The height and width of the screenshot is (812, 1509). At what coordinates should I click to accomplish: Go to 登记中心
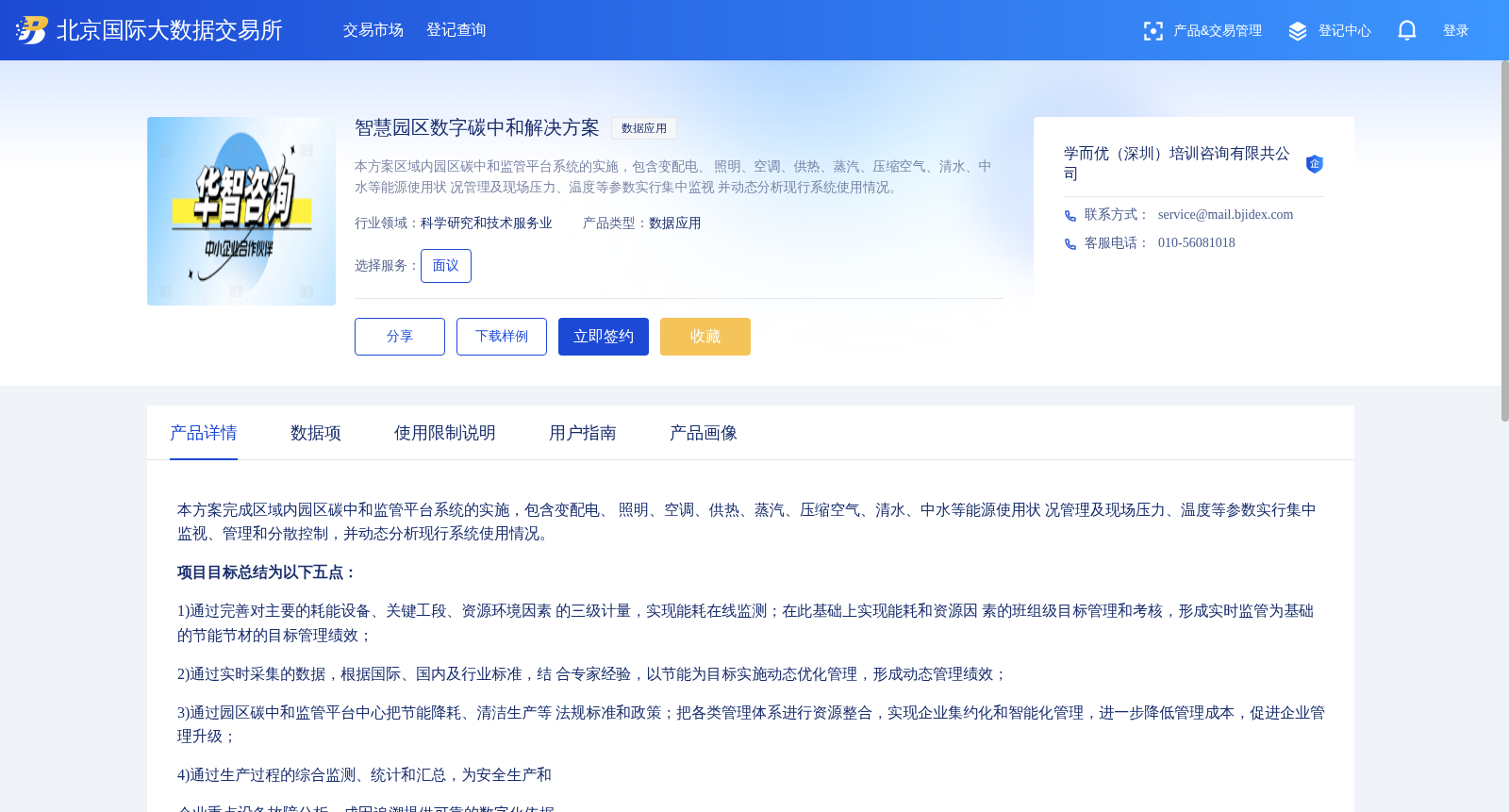click(x=1345, y=31)
